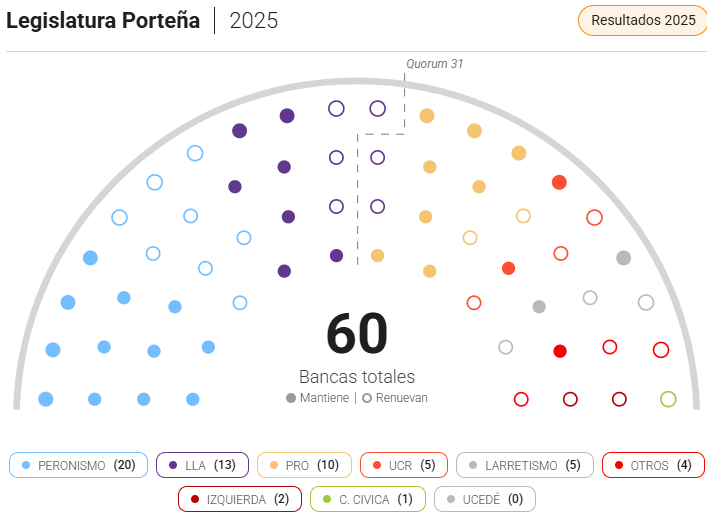Click the bottom-left filled blue Peronismo seat
Image resolution: width=707 pixels, height=519 pixels.
46,399
